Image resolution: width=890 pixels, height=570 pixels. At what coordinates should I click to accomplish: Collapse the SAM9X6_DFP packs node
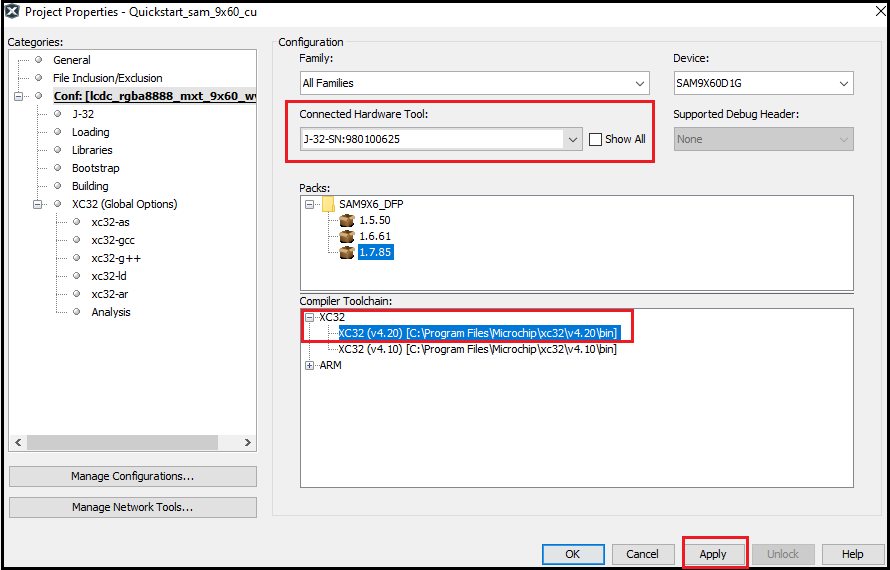click(x=309, y=204)
